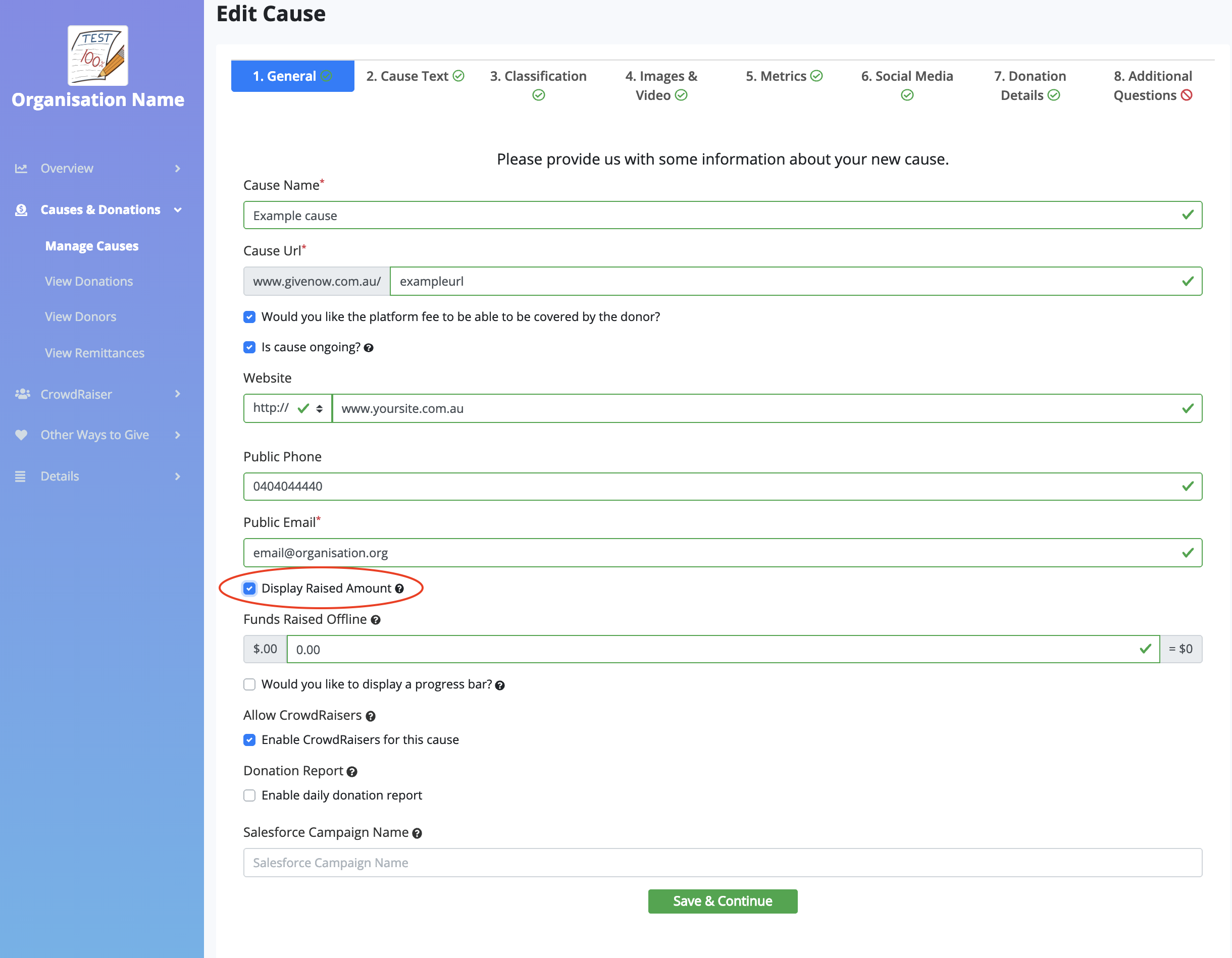
Task: Select the 1. General tab
Action: [x=293, y=76]
